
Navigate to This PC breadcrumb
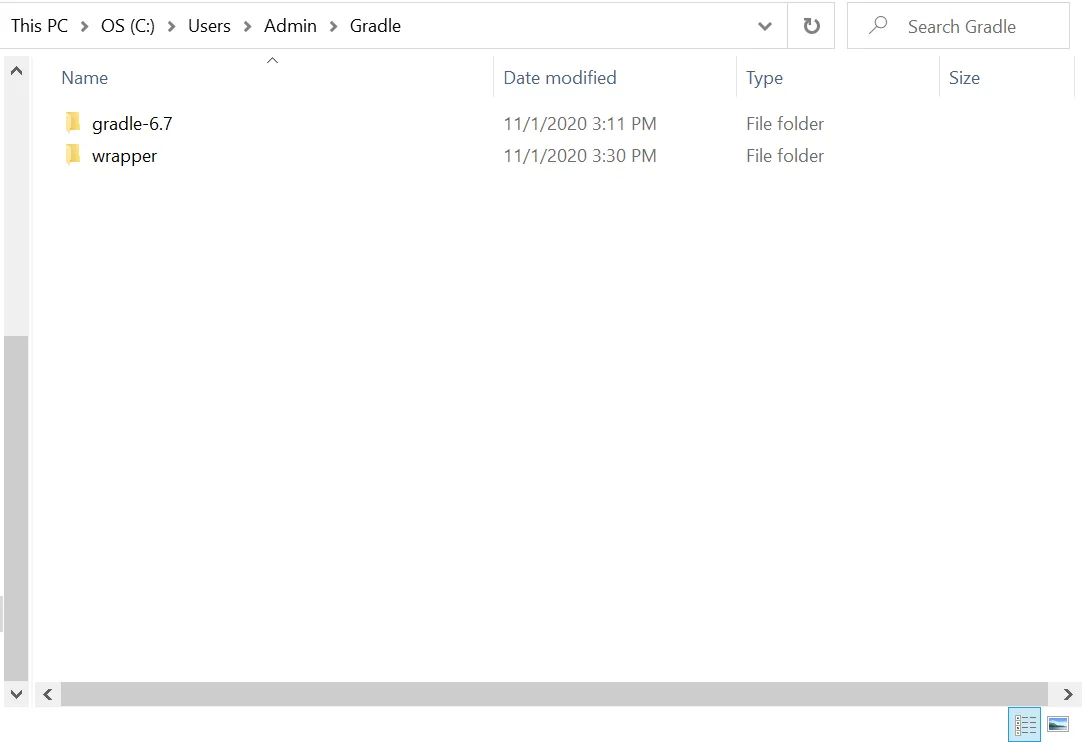39,26
